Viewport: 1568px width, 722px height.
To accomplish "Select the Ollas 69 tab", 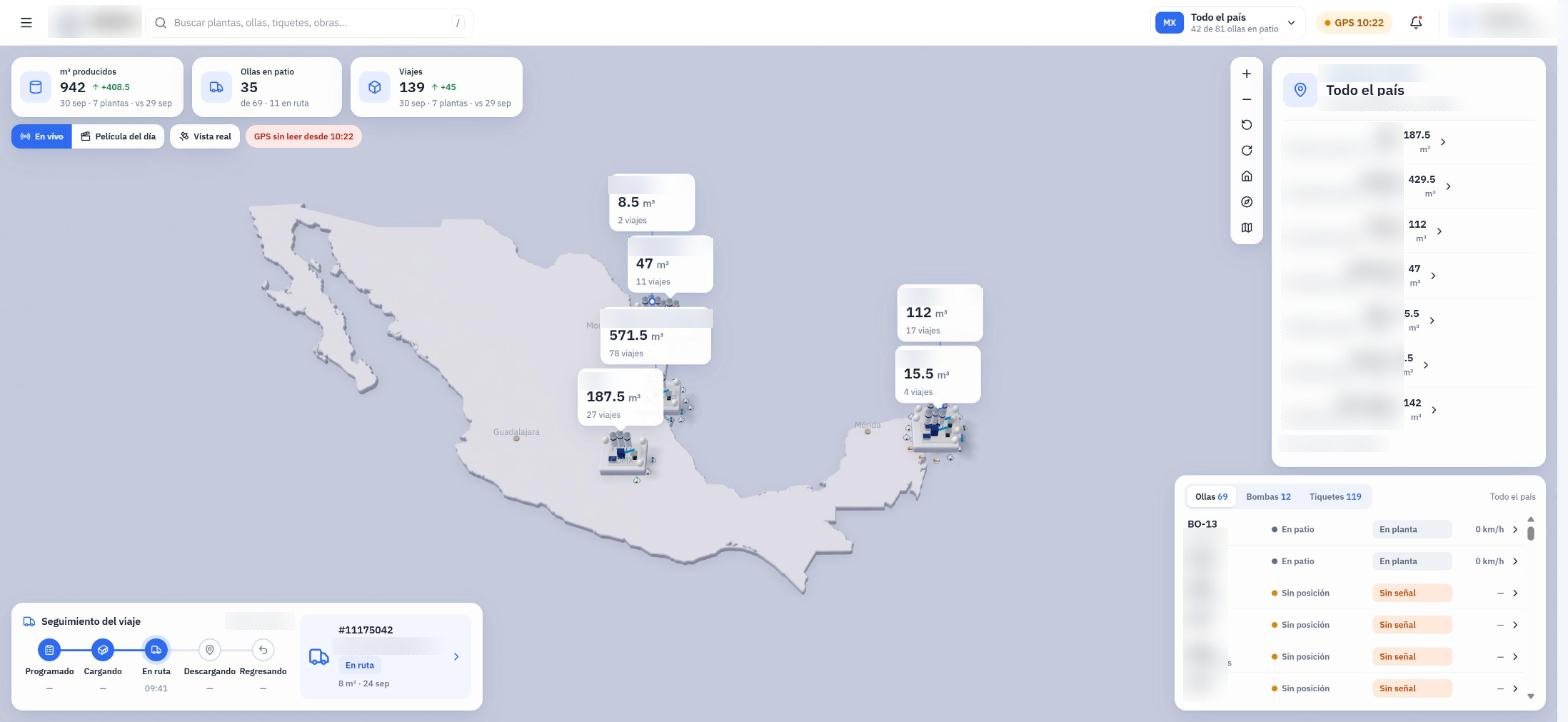I will point(1211,497).
